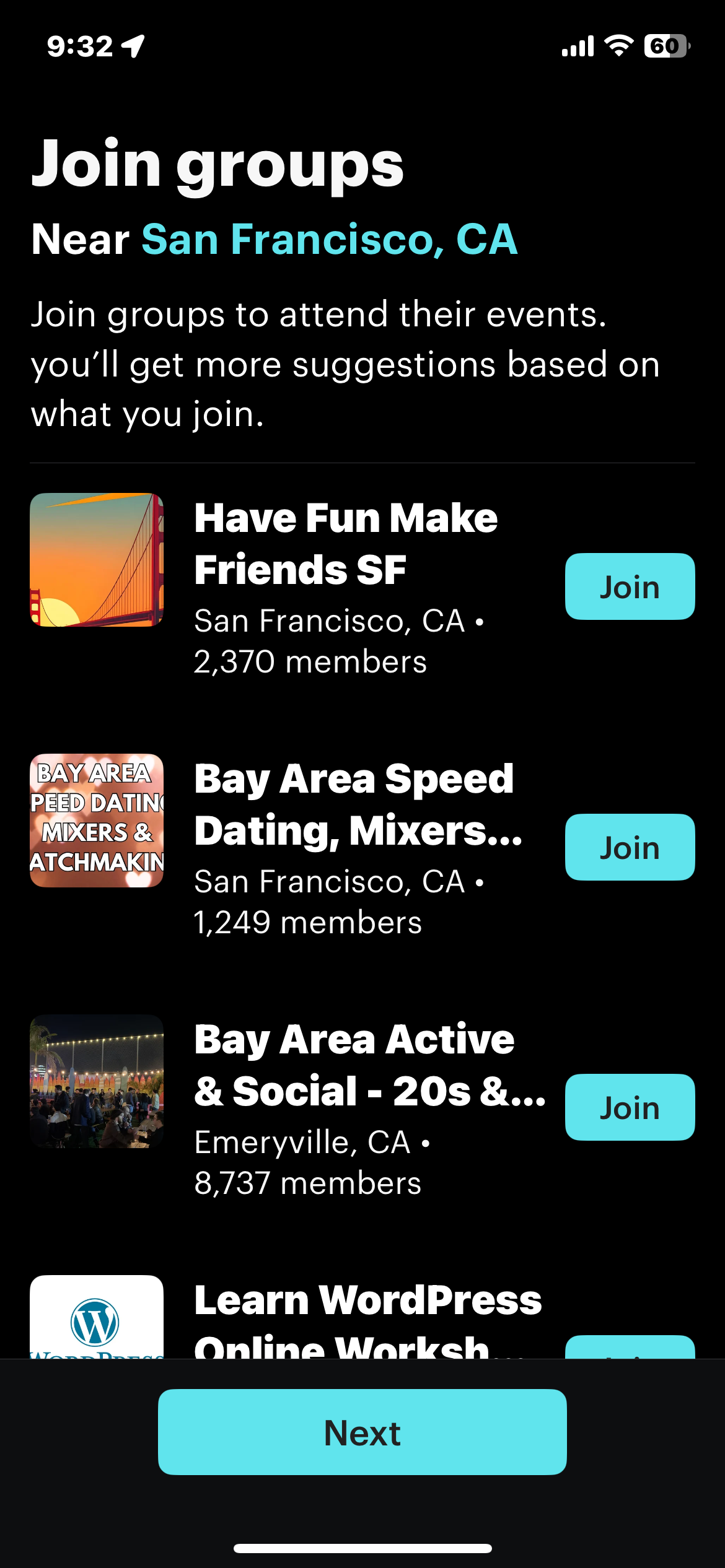Open the Have Fun Make Friends SF title
725x1568 pixels.
click(x=346, y=543)
